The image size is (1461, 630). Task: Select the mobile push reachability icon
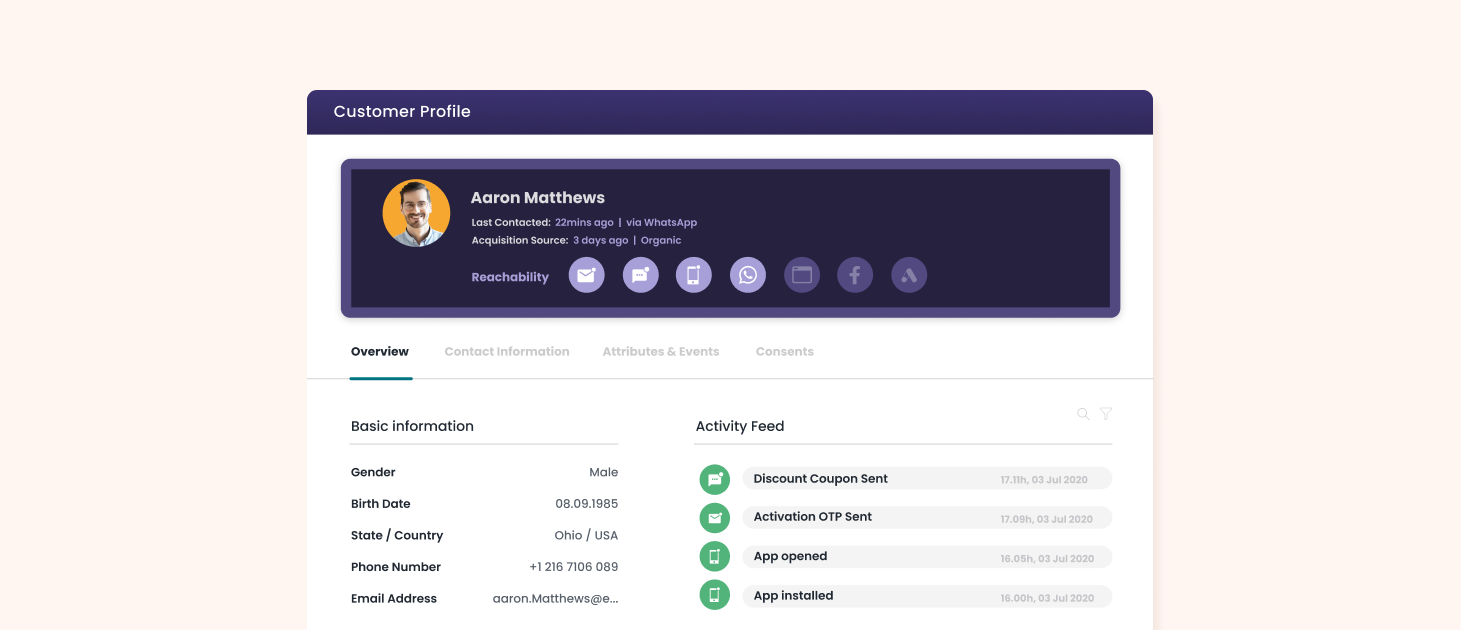tap(694, 275)
